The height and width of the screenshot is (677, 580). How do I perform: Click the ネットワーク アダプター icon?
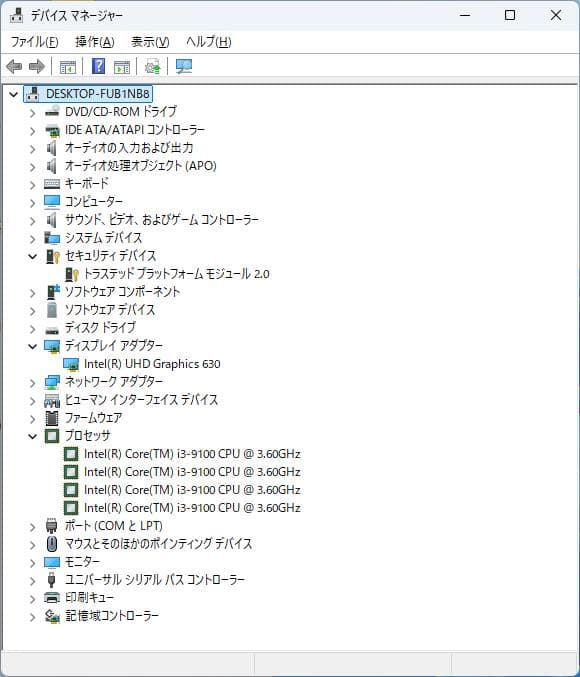(x=52, y=382)
